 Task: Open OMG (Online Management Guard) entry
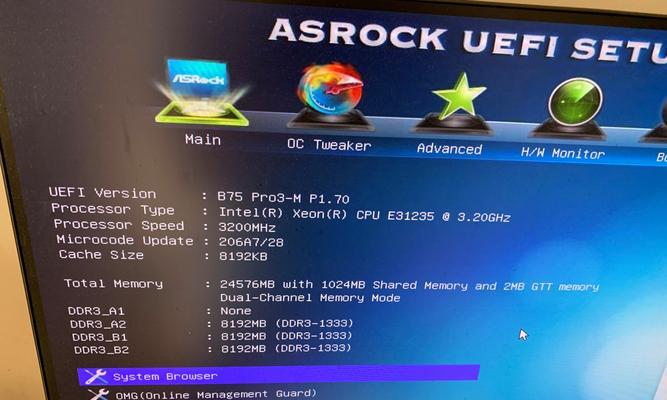216,394
